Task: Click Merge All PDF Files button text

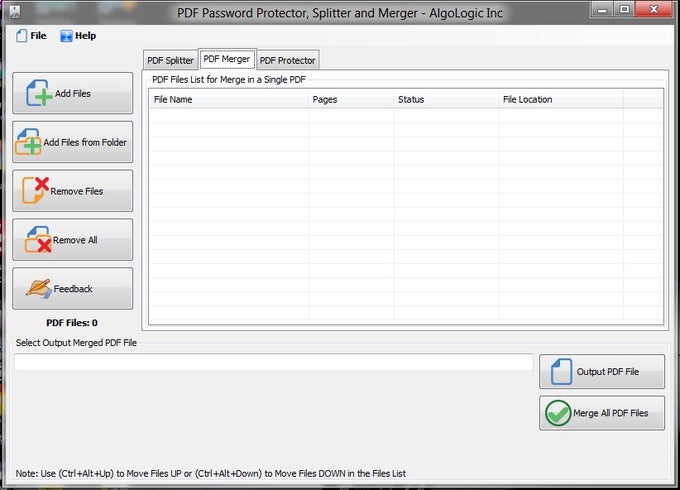Action: [611, 413]
